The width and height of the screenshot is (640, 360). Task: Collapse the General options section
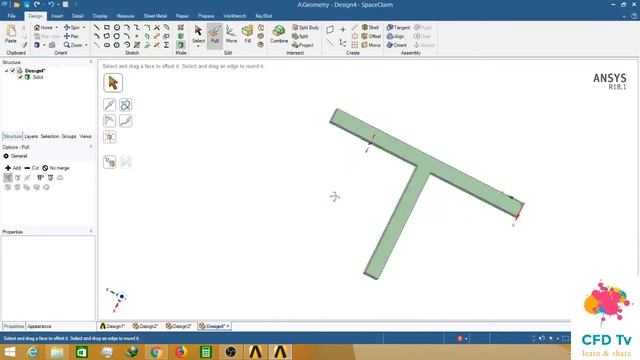(6, 156)
